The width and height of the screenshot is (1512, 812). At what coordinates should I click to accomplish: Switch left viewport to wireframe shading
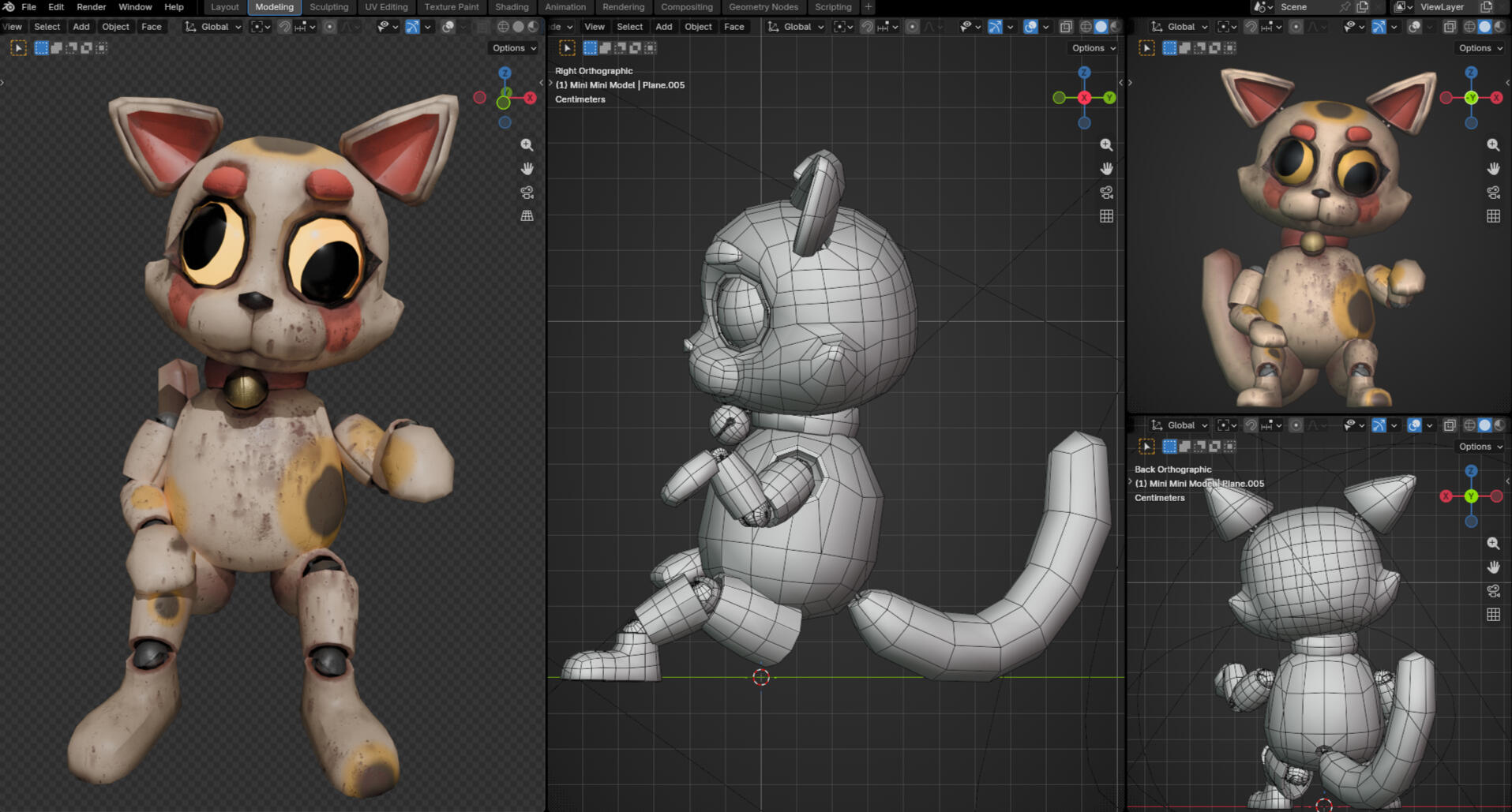point(503,27)
